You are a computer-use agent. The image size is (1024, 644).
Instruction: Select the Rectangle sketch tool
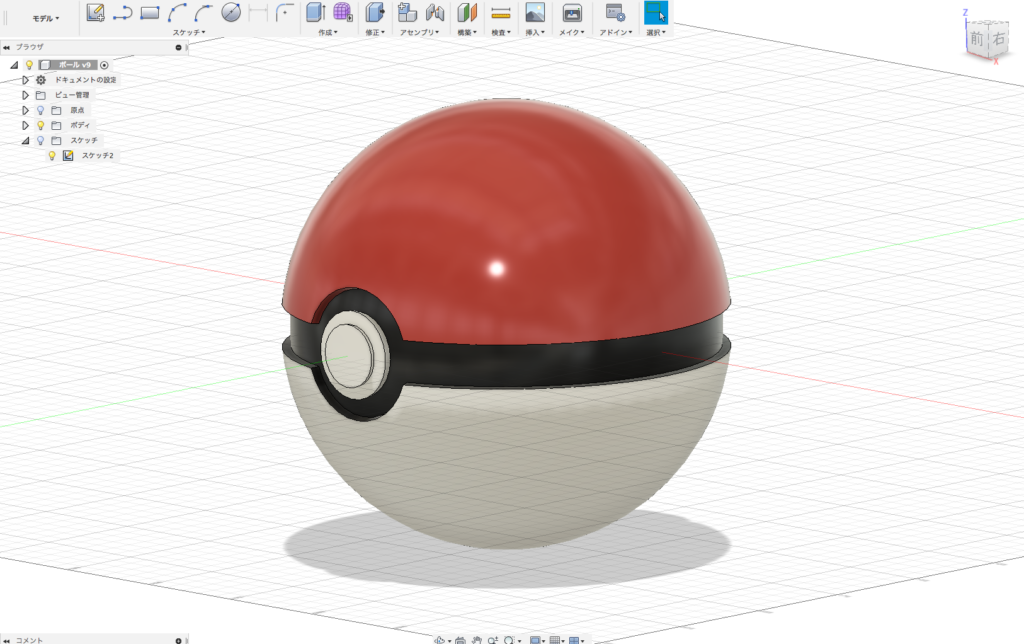pos(150,13)
